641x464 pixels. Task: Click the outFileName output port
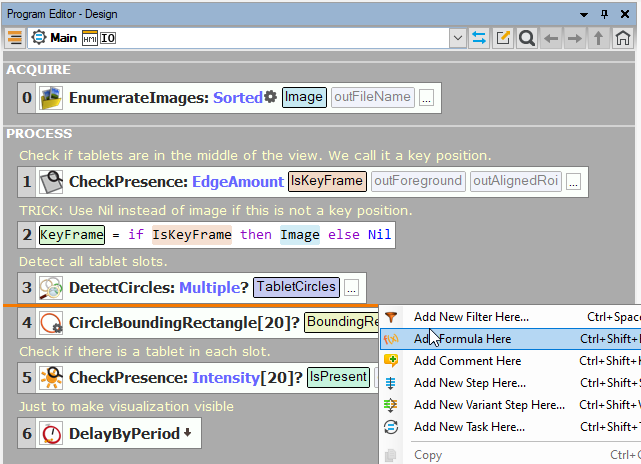click(373, 97)
